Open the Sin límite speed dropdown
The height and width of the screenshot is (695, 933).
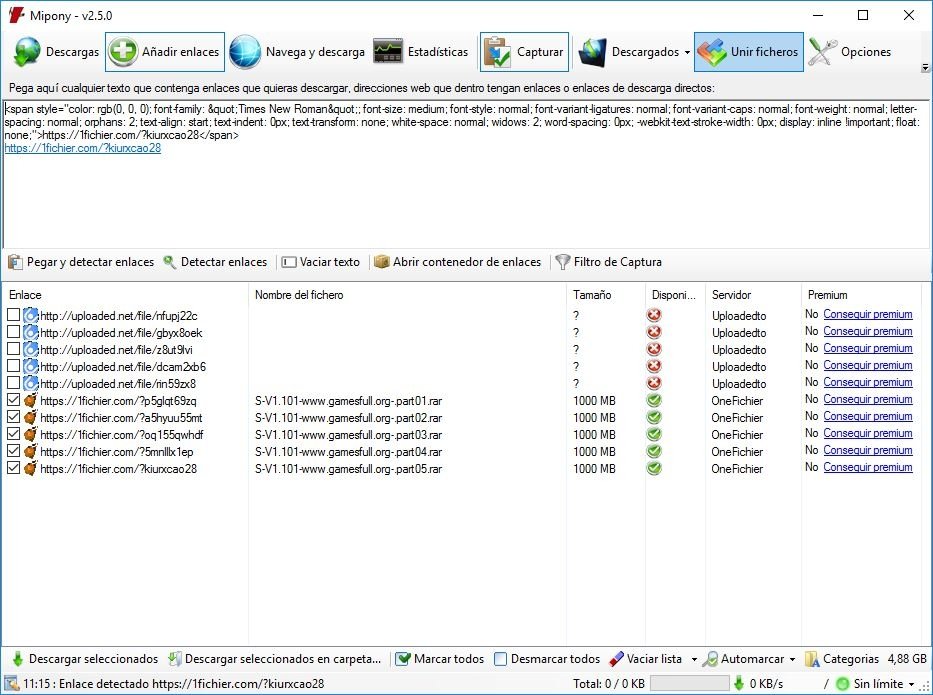pyautogui.click(x=911, y=684)
